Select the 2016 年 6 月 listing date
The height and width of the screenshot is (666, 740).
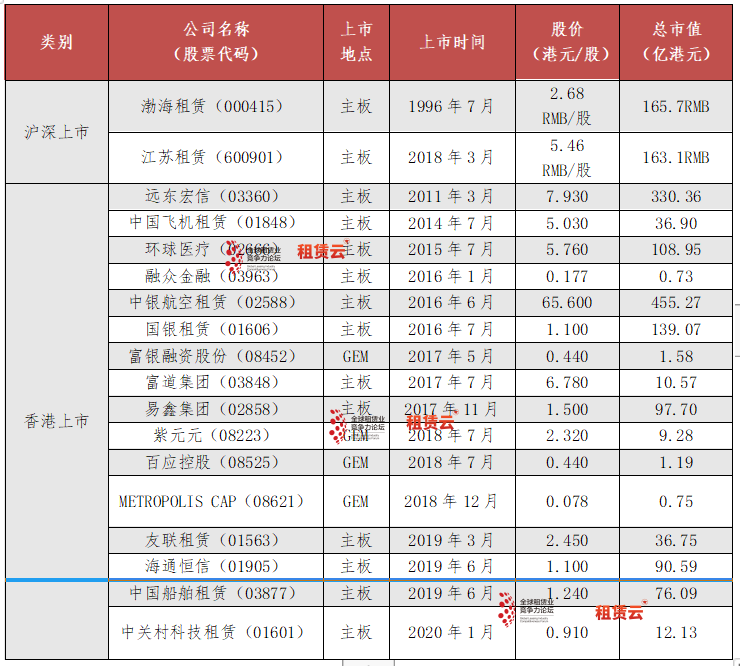coord(452,303)
